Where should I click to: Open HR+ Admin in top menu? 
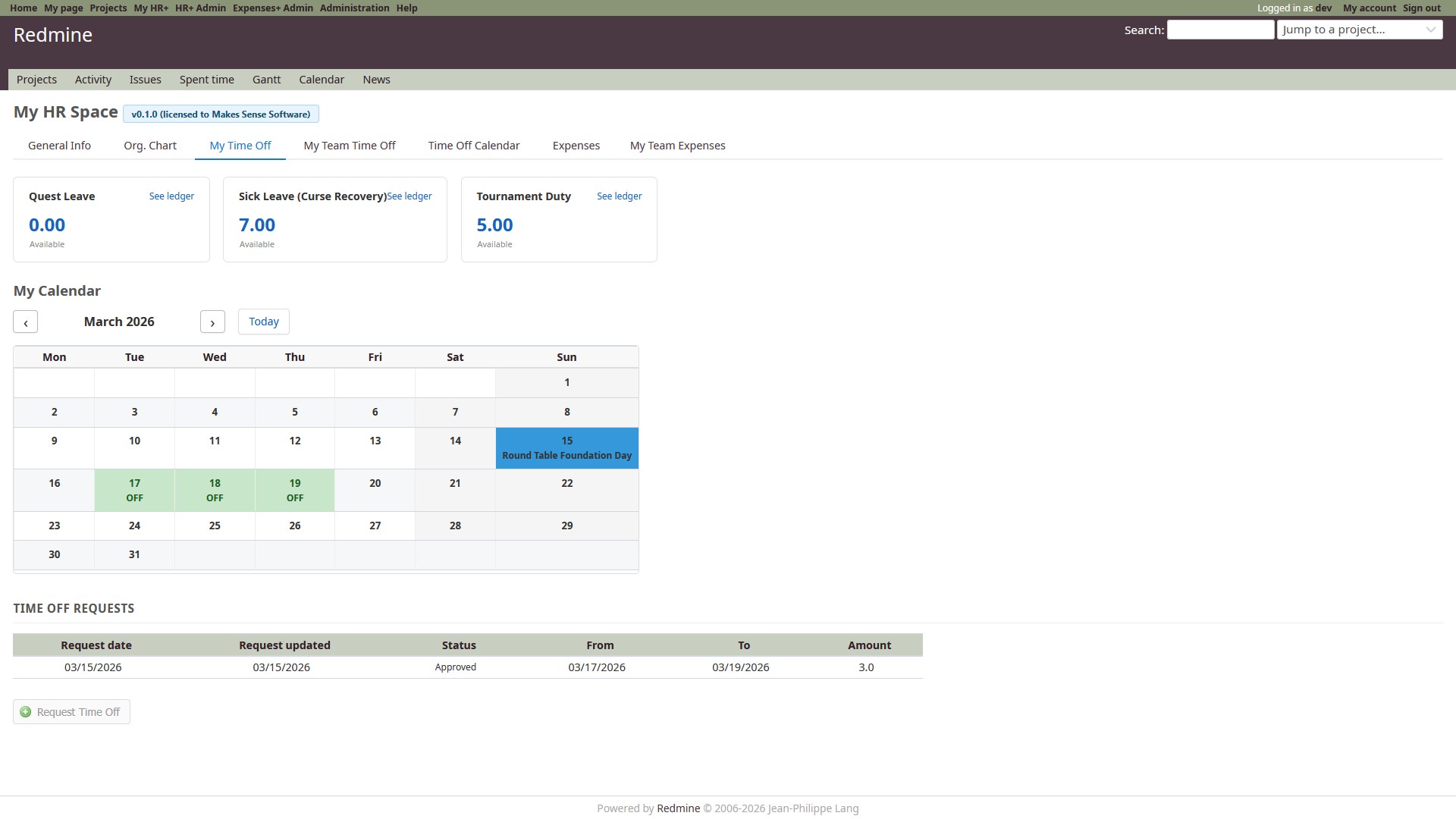[x=200, y=8]
